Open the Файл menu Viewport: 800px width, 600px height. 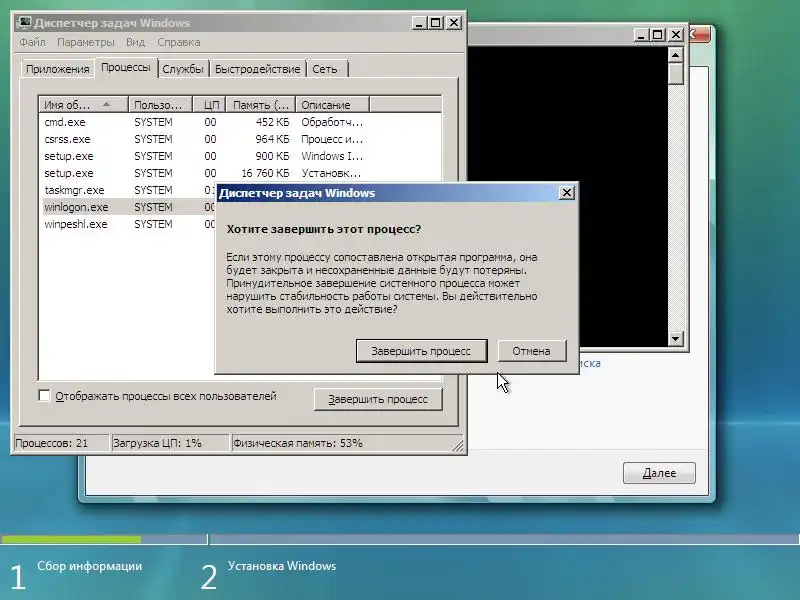coord(32,42)
